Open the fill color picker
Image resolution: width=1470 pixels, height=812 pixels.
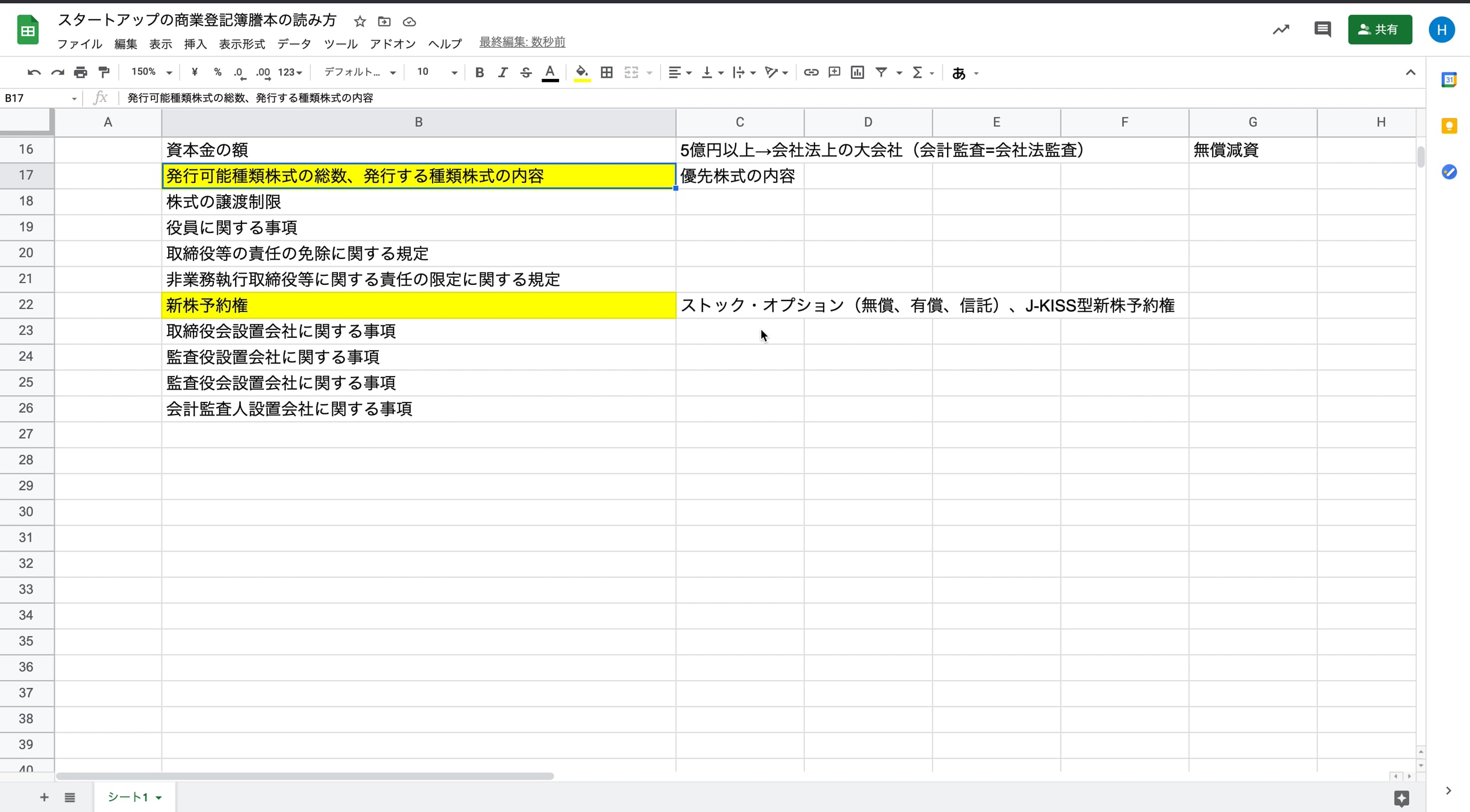(581, 72)
